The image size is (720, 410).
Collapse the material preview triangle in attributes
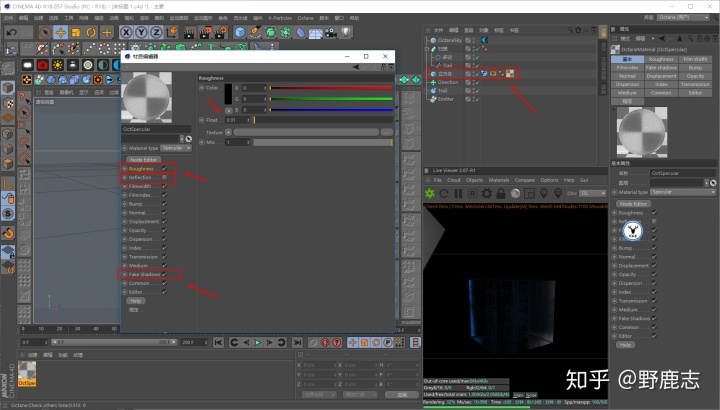pyautogui.click(x=614, y=110)
